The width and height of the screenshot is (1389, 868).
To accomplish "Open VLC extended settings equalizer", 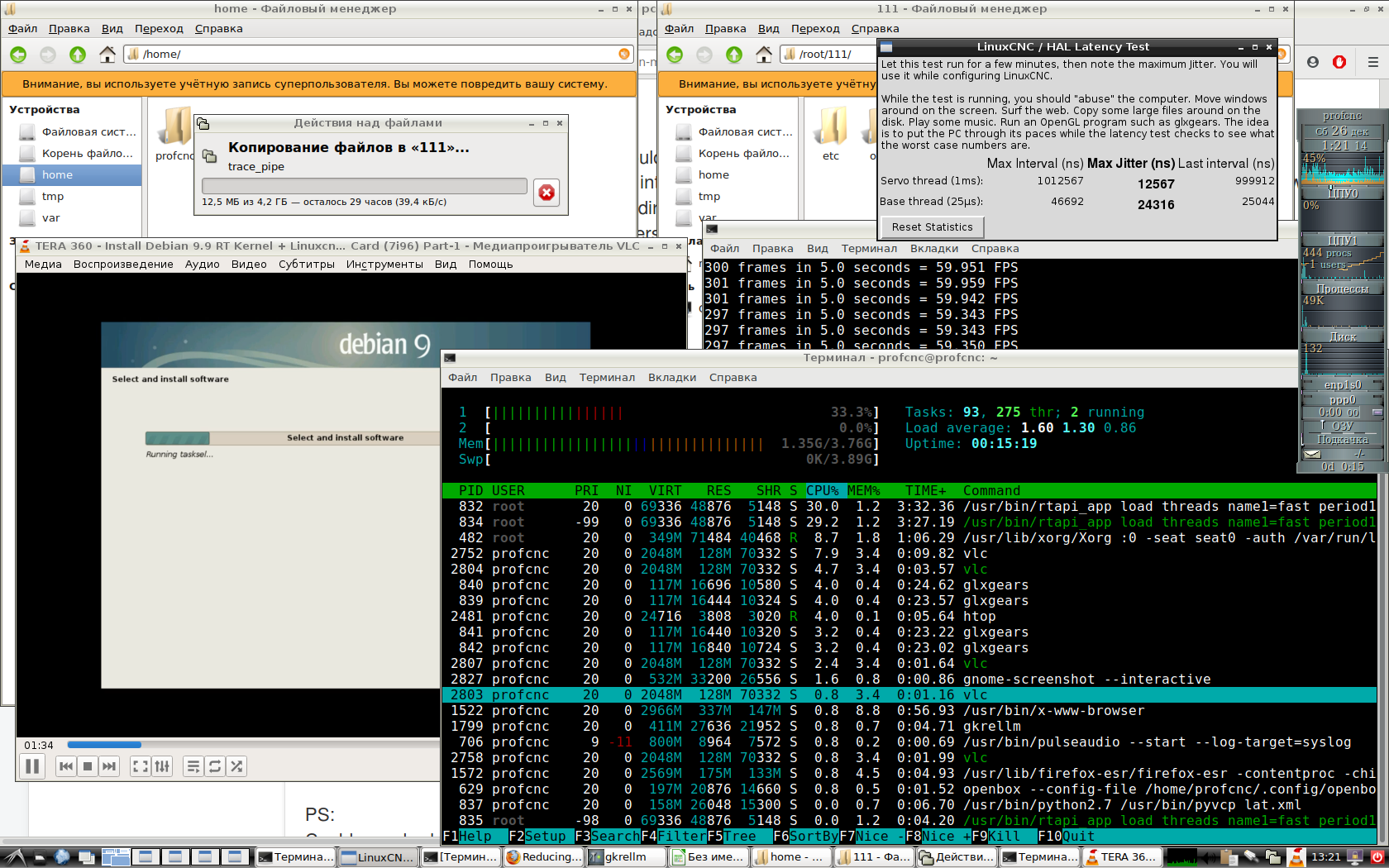I will 162,766.
